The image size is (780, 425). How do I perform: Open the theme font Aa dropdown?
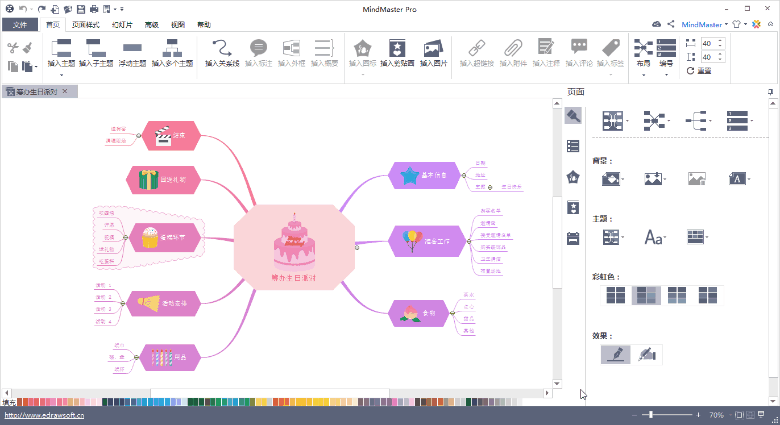tap(655, 237)
